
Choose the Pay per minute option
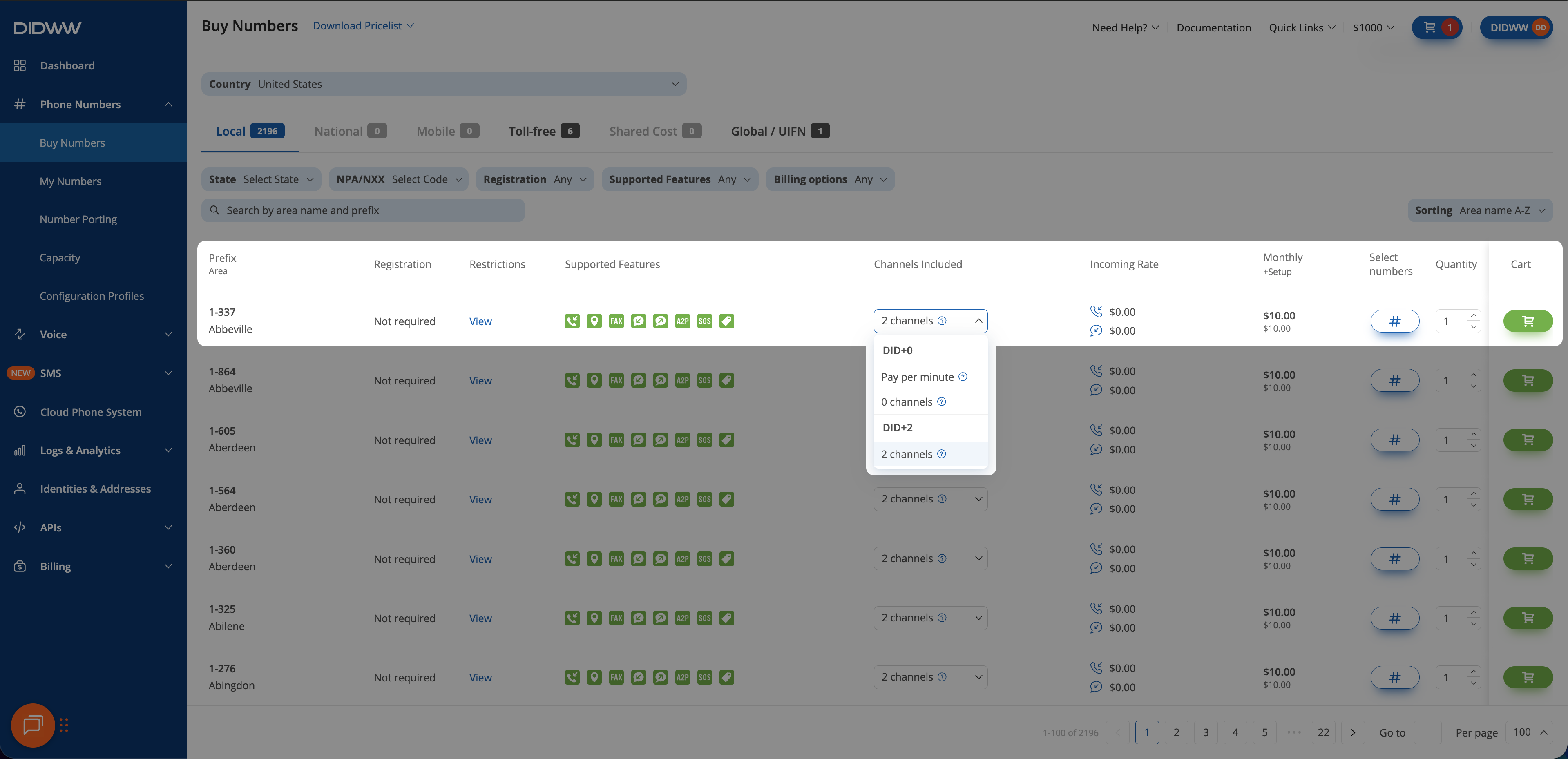[x=917, y=377]
